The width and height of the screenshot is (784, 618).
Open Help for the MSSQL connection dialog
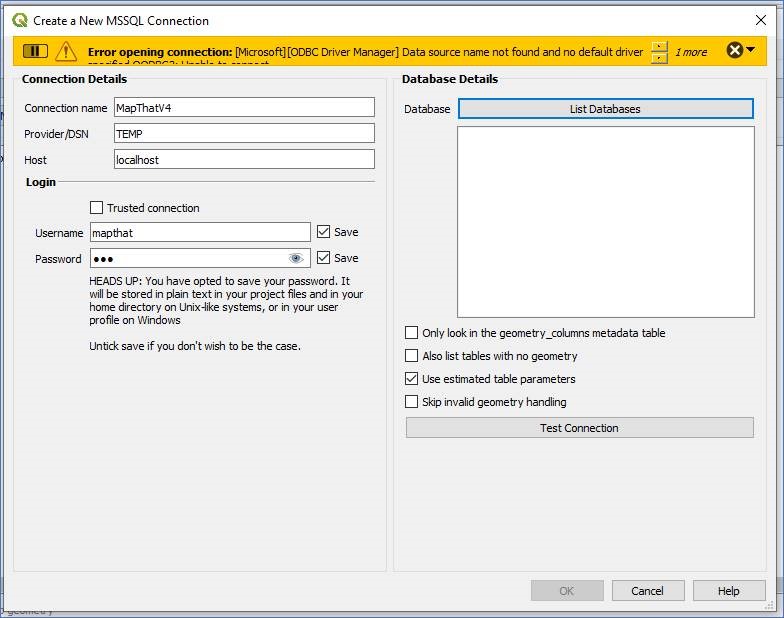[728, 590]
